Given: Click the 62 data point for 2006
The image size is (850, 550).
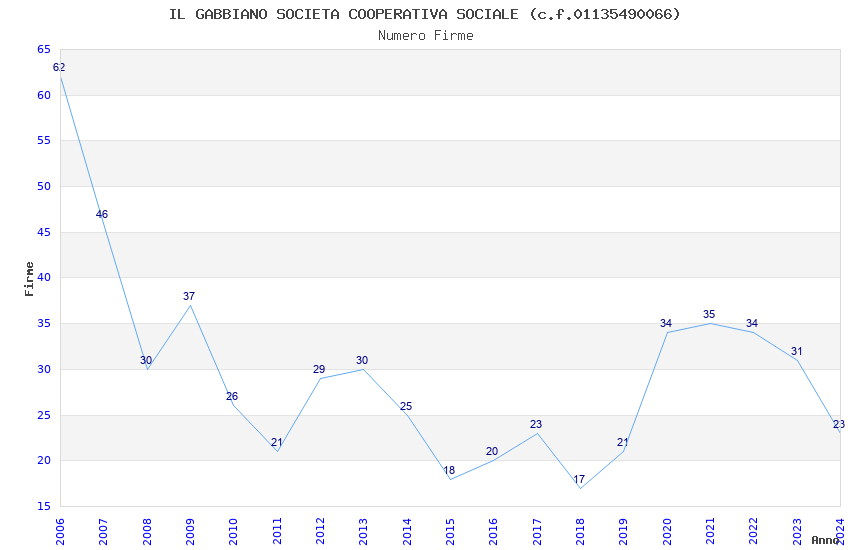Looking at the screenshot, I should pyautogui.click(x=59, y=68).
